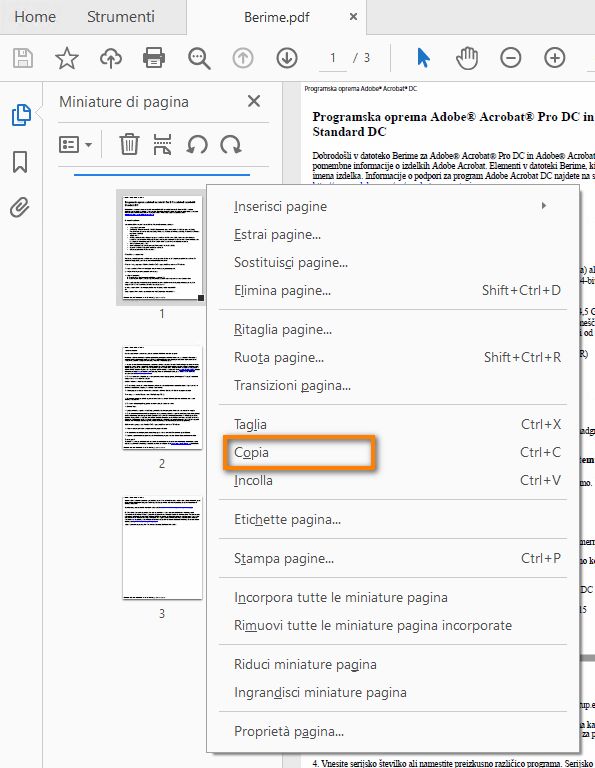Viewport: 595px width, 768px height.
Task: Open the thumbnail options dropdown menu
Action: coord(75,144)
